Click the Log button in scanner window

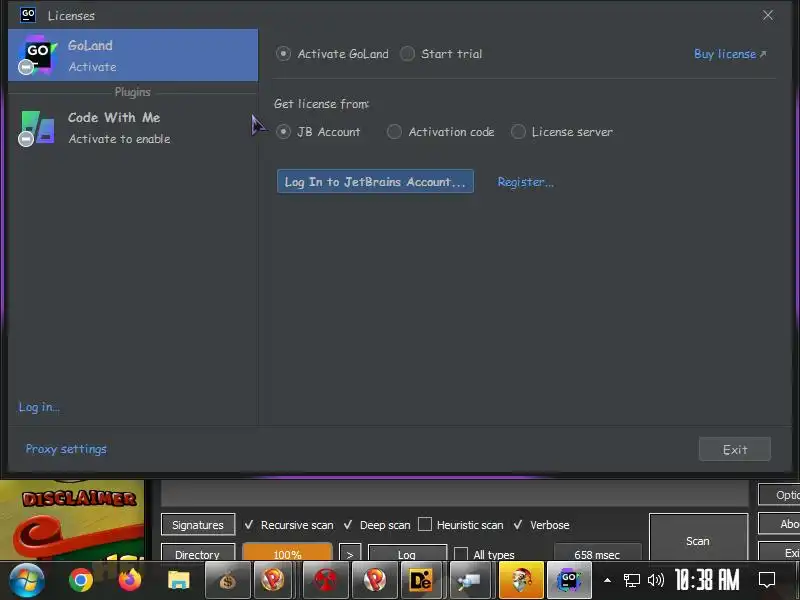click(x=407, y=553)
